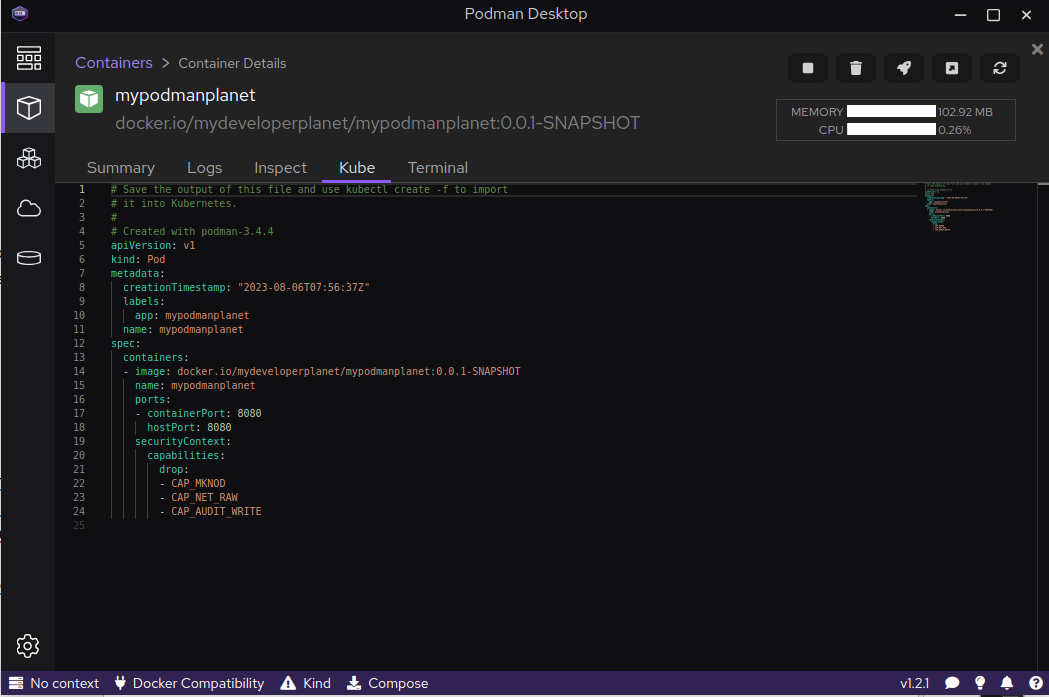Deploy container to Kubernetes rocket icon
The image size is (1049, 697).
(904, 68)
